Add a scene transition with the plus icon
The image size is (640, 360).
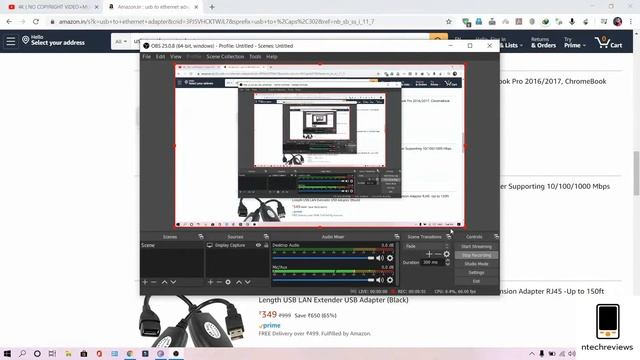[429, 254]
